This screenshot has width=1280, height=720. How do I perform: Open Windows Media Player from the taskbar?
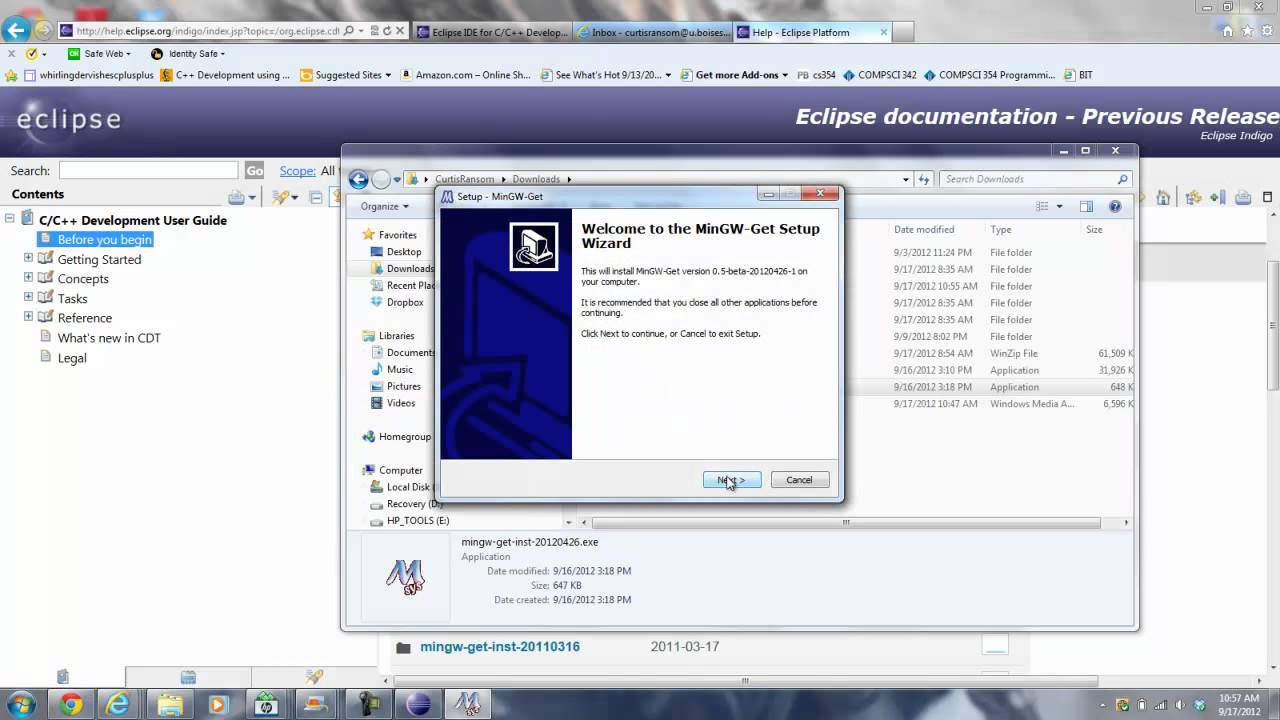(218, 704)
